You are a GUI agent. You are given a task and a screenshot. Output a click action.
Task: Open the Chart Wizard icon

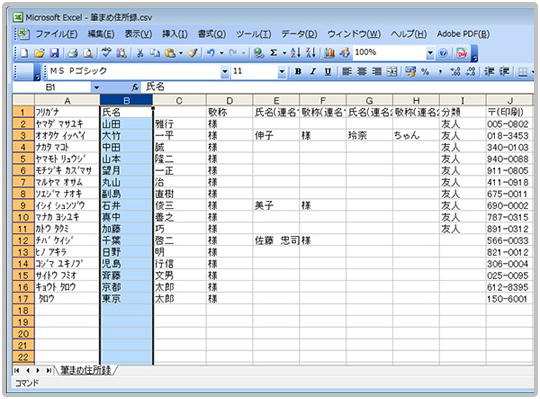click(330, 53)
